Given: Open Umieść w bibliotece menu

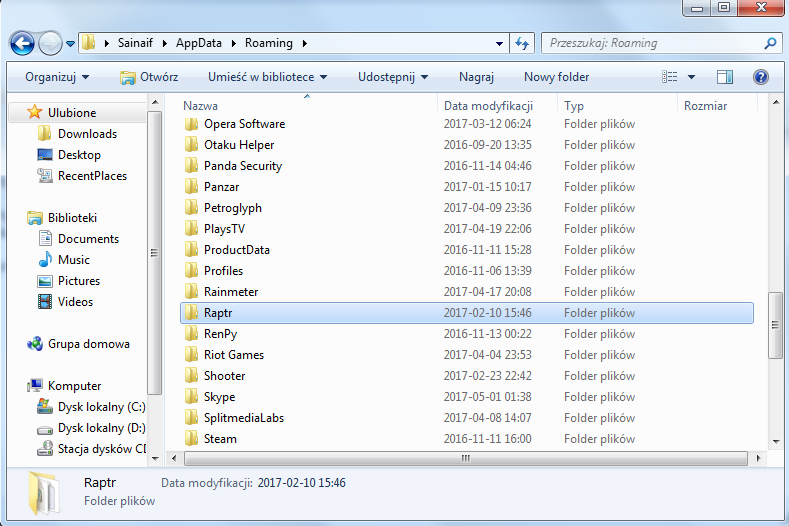Looking at the screenshot, I should tap(267, 77).
